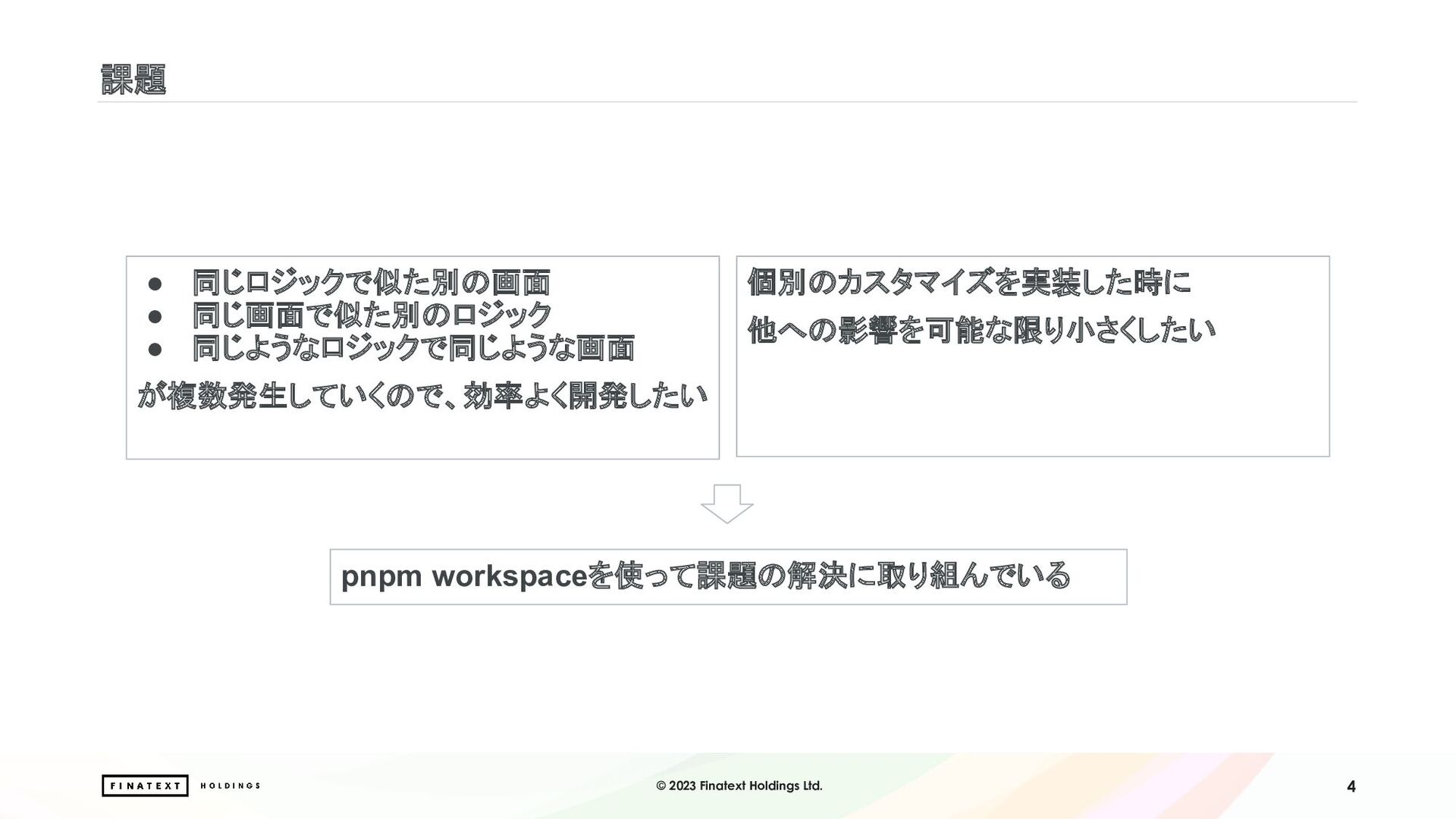Click the line が複数発生していくので、効率よく開発したい
1456x819 pixels.
point(422,395)
